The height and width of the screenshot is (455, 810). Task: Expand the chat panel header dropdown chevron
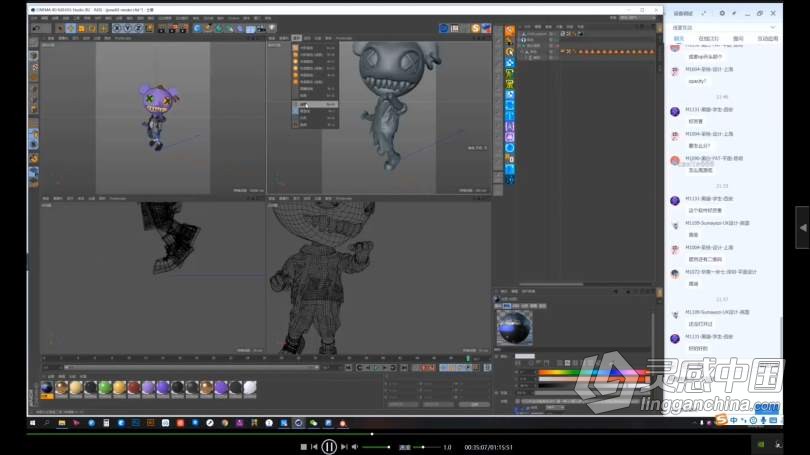[773, 27]
